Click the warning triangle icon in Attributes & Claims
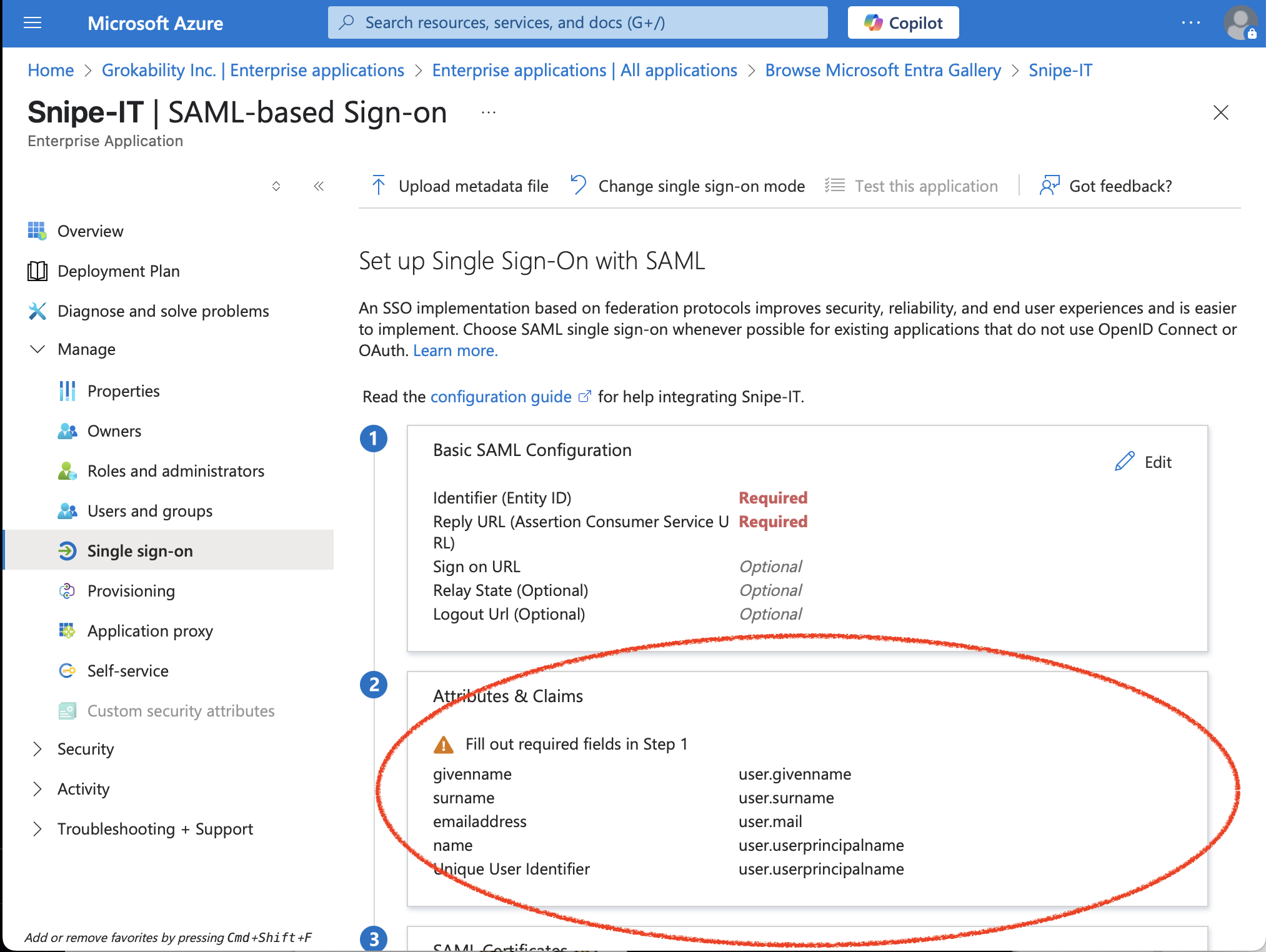 pos(444,745)
